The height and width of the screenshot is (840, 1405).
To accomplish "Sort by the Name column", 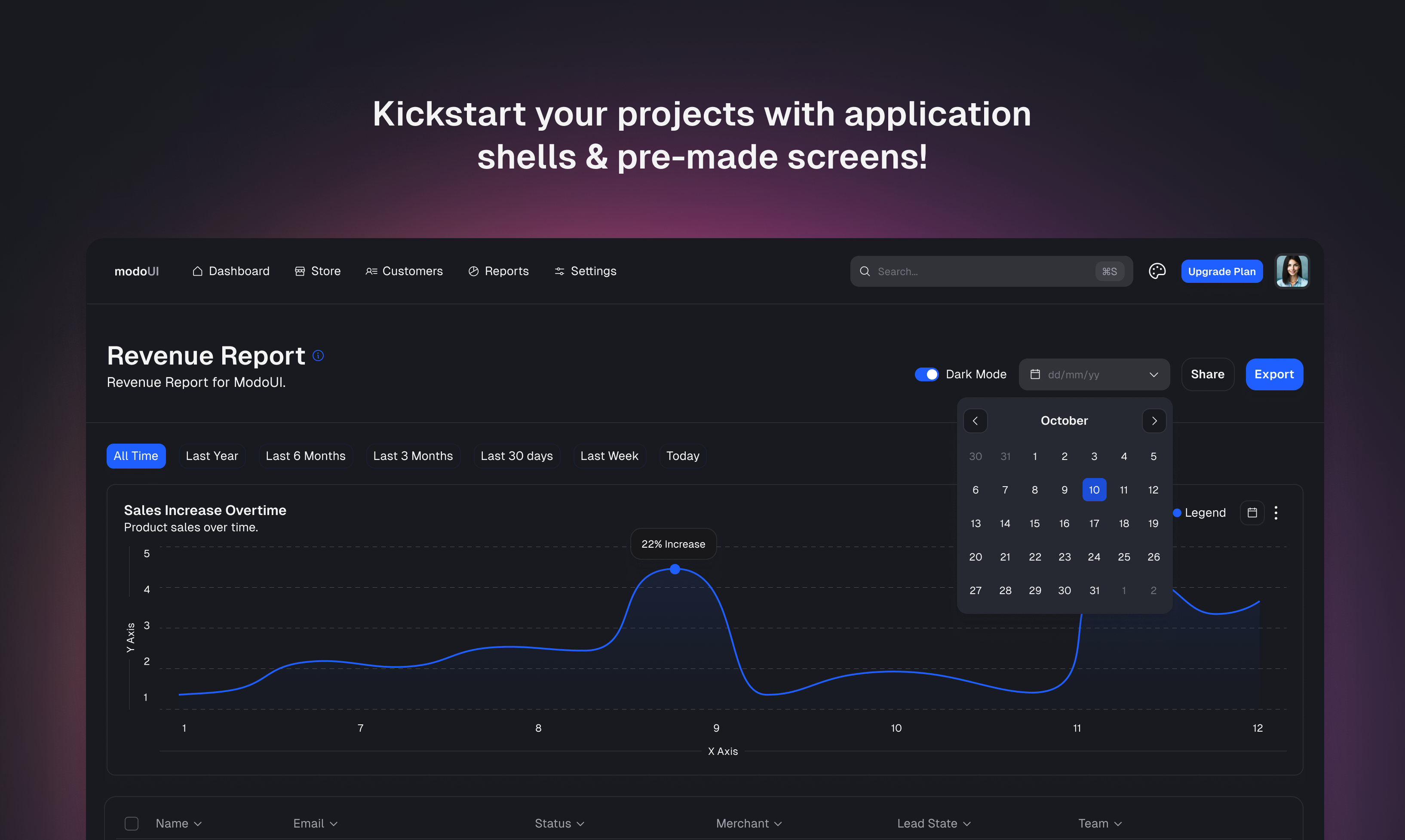I will pos(179,824).
